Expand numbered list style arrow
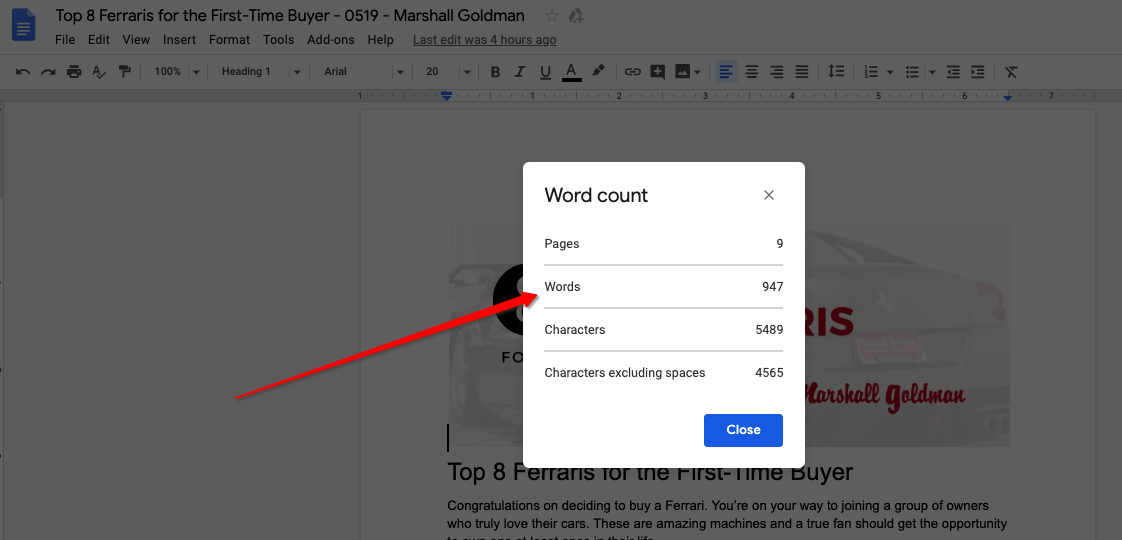 (x=890, y=72)
